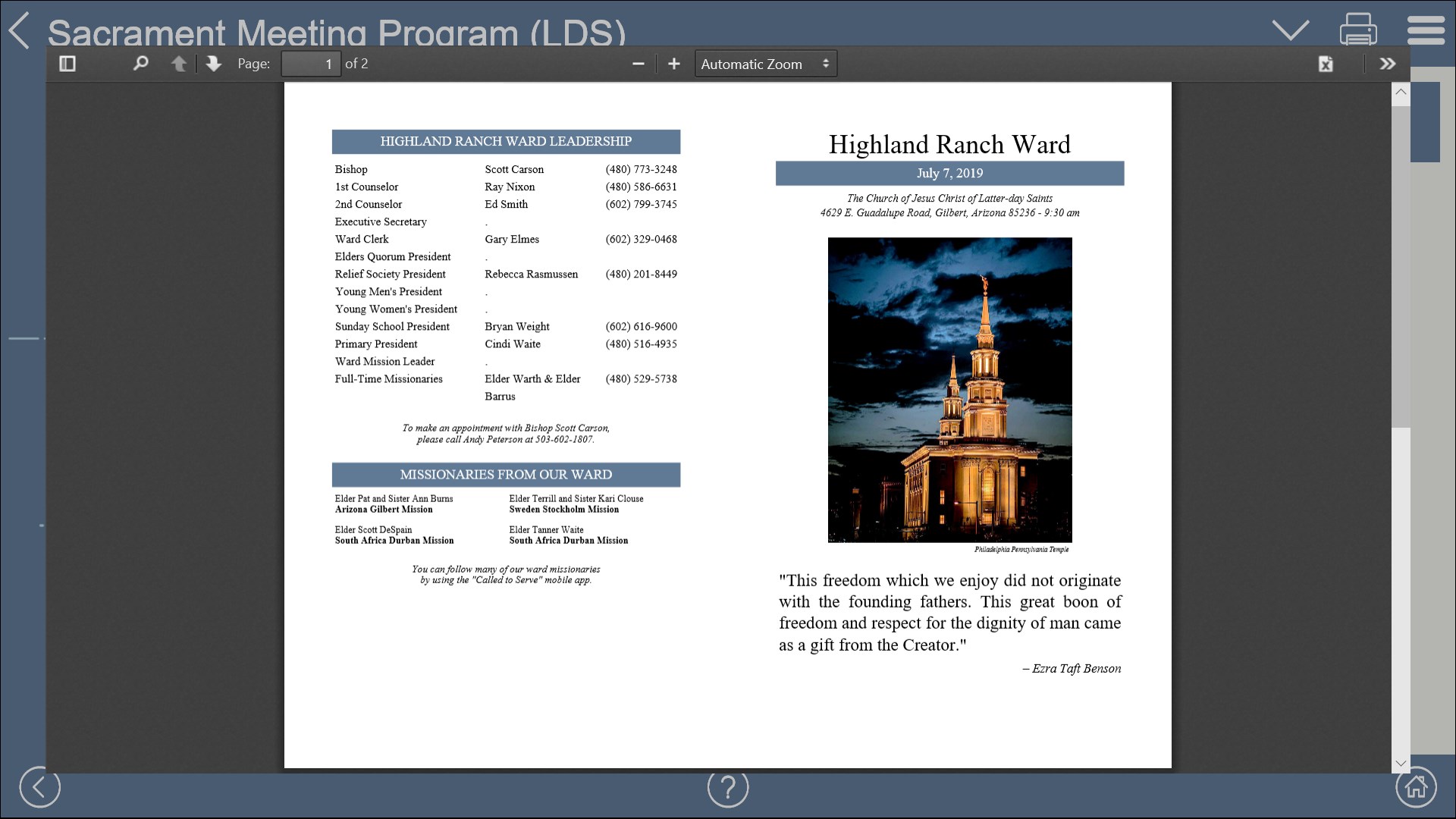Screen dimensions: 1456x819
Task: Toggle the PDF sidebar panel
Action: click(67, 64)
